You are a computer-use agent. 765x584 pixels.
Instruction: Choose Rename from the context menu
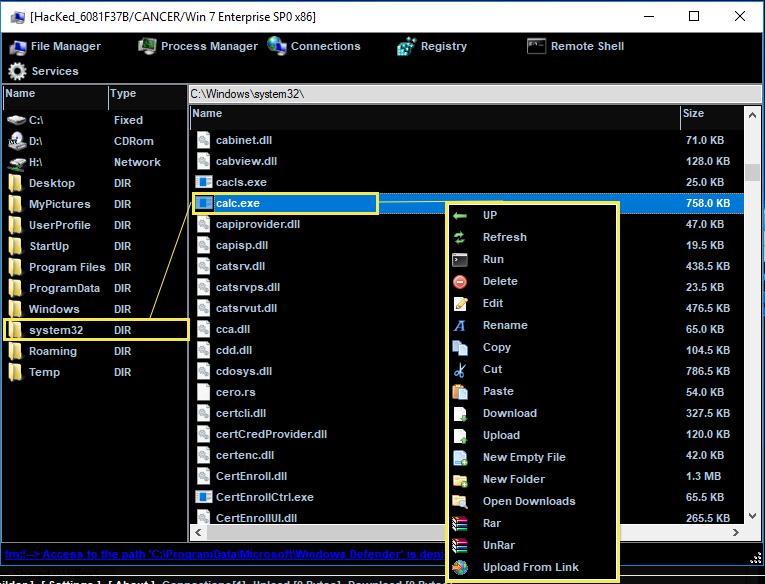pyautogui.click(x=505, y=325)
